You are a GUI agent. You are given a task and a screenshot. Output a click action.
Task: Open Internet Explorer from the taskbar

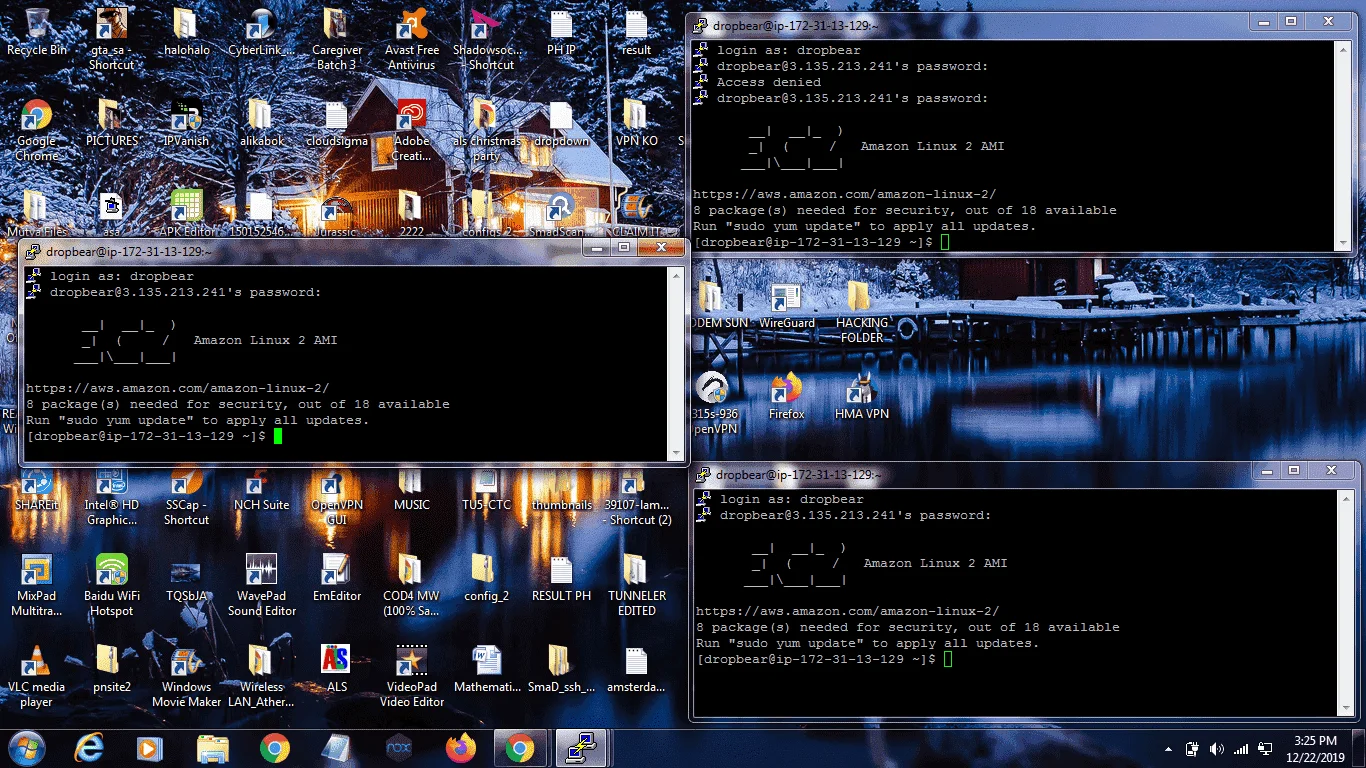pyautogui.click(x=91, y=748)
